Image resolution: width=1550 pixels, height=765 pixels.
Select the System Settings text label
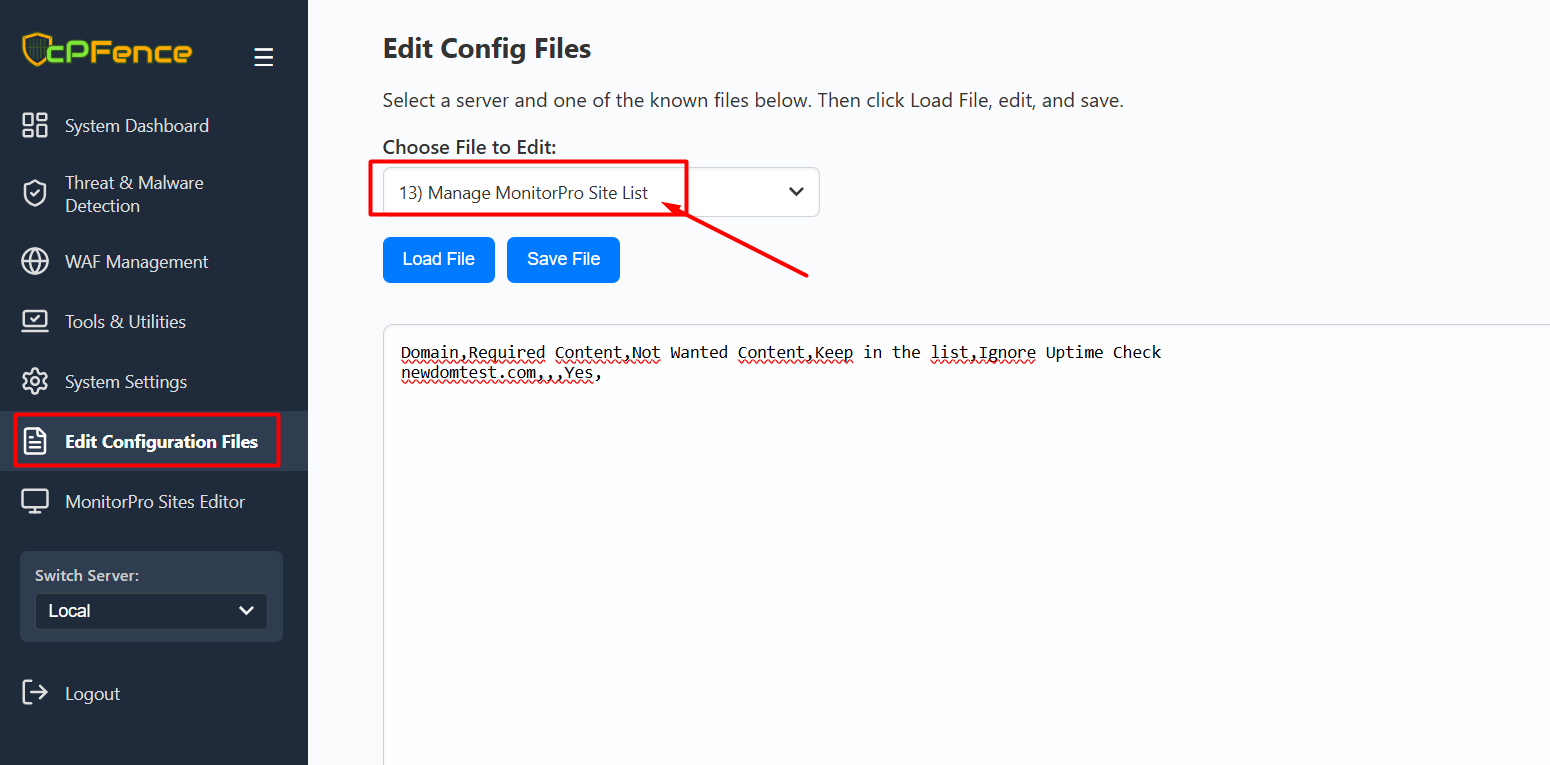pos(126,382)
